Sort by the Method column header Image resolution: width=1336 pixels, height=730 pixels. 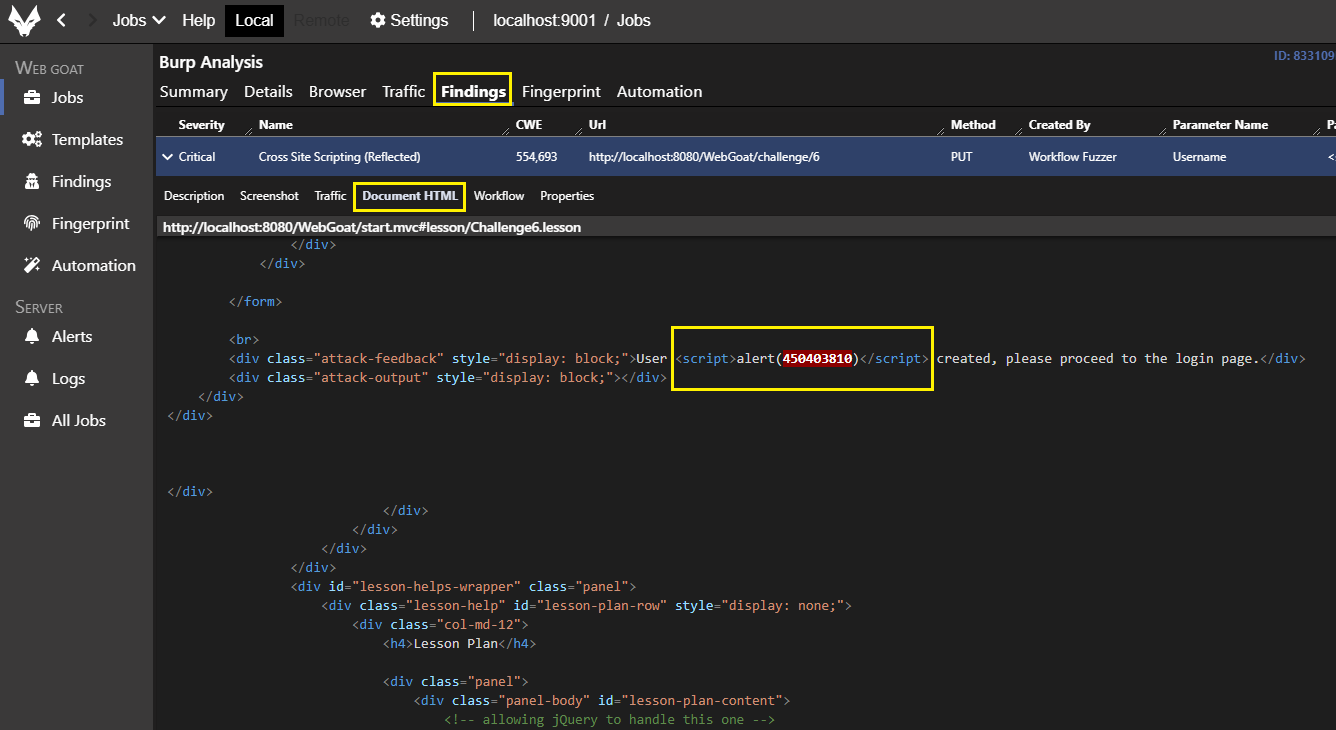tap(973, 125)
